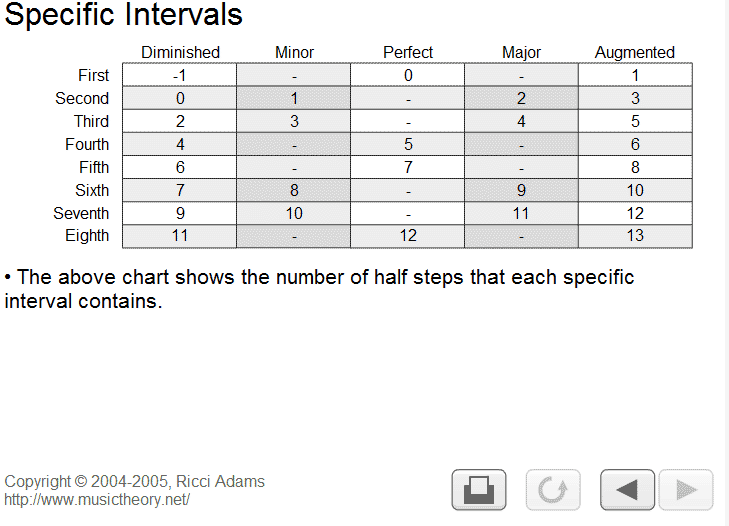Screen dimensions: 729x526
Task: Click the reload lesson arrow icon
Action: click(553, 490)
